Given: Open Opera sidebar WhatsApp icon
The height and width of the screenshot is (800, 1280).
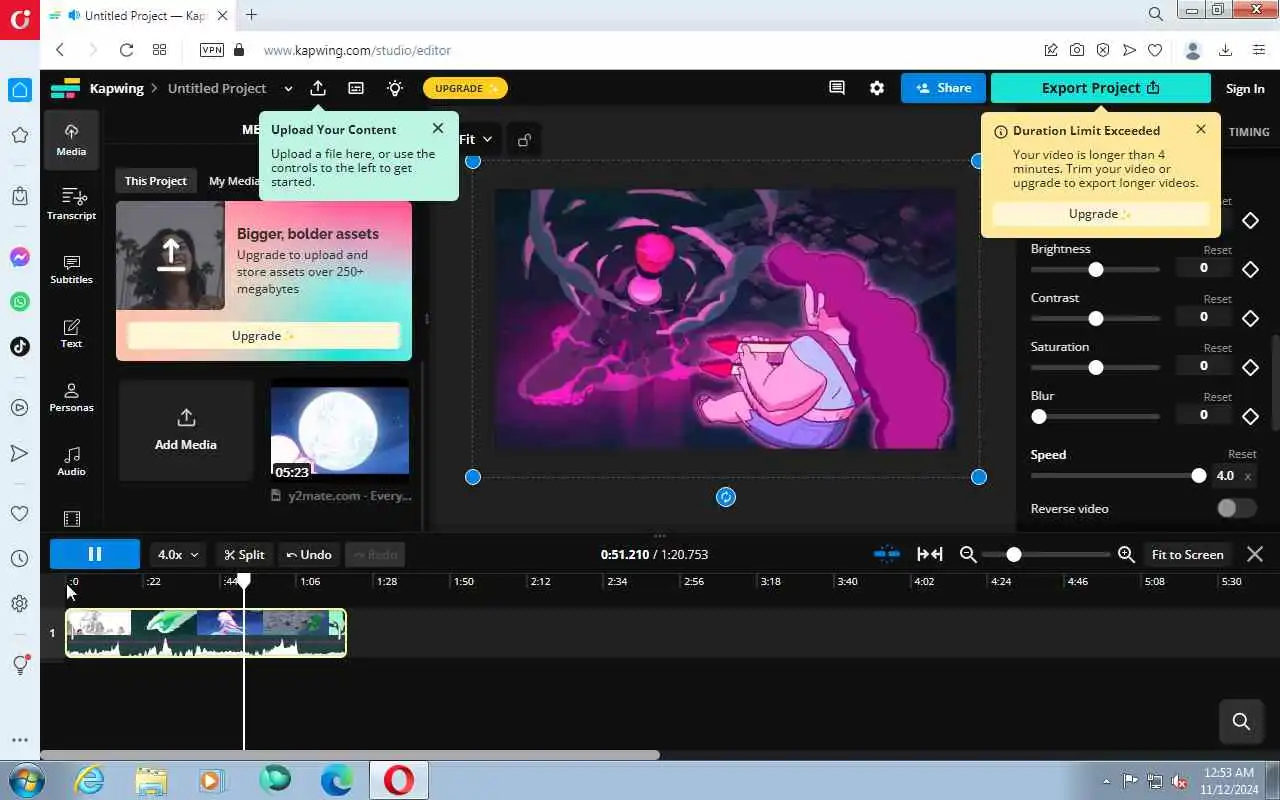Looking at the screenshot, I should (20, 302).
